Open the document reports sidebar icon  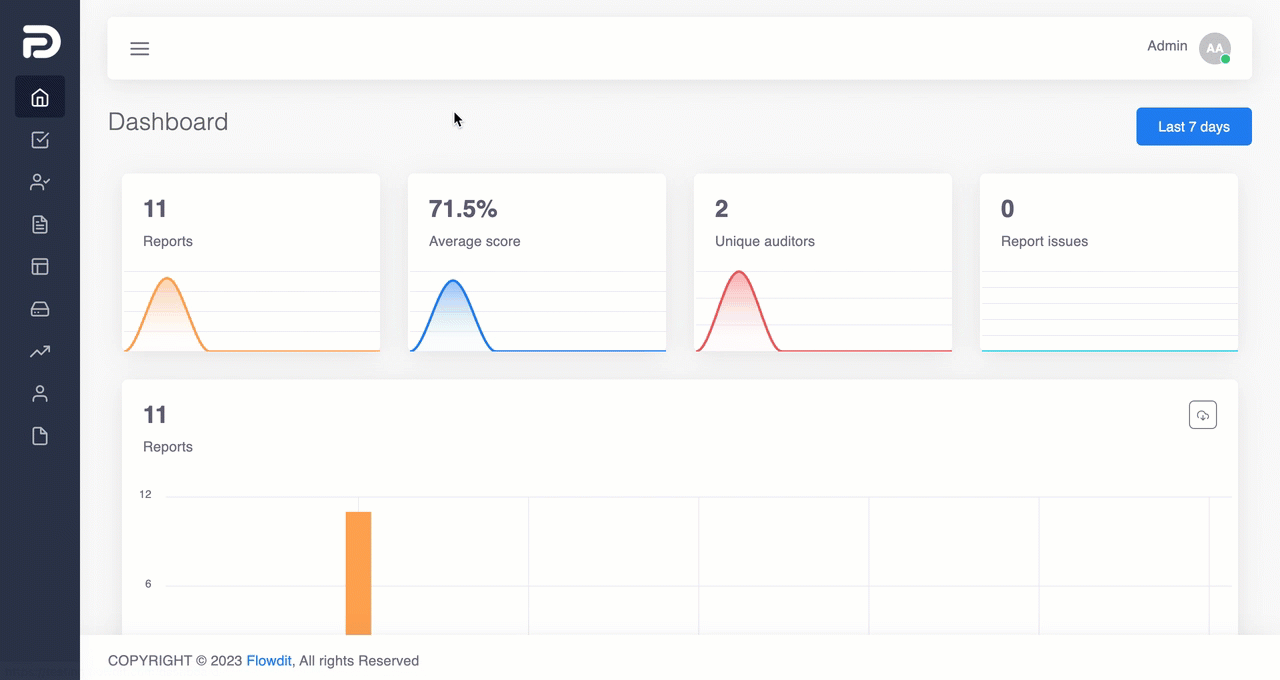coord(40,224)
